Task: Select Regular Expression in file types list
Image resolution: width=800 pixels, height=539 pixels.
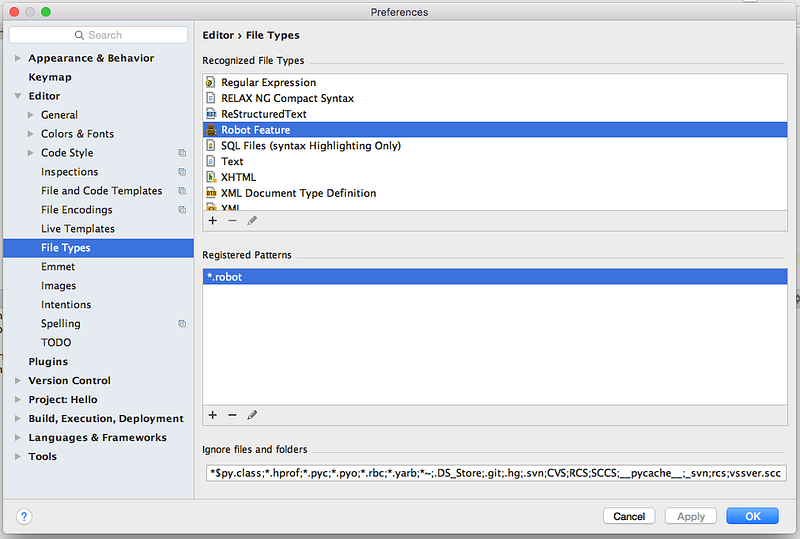Action: point(495,82)
